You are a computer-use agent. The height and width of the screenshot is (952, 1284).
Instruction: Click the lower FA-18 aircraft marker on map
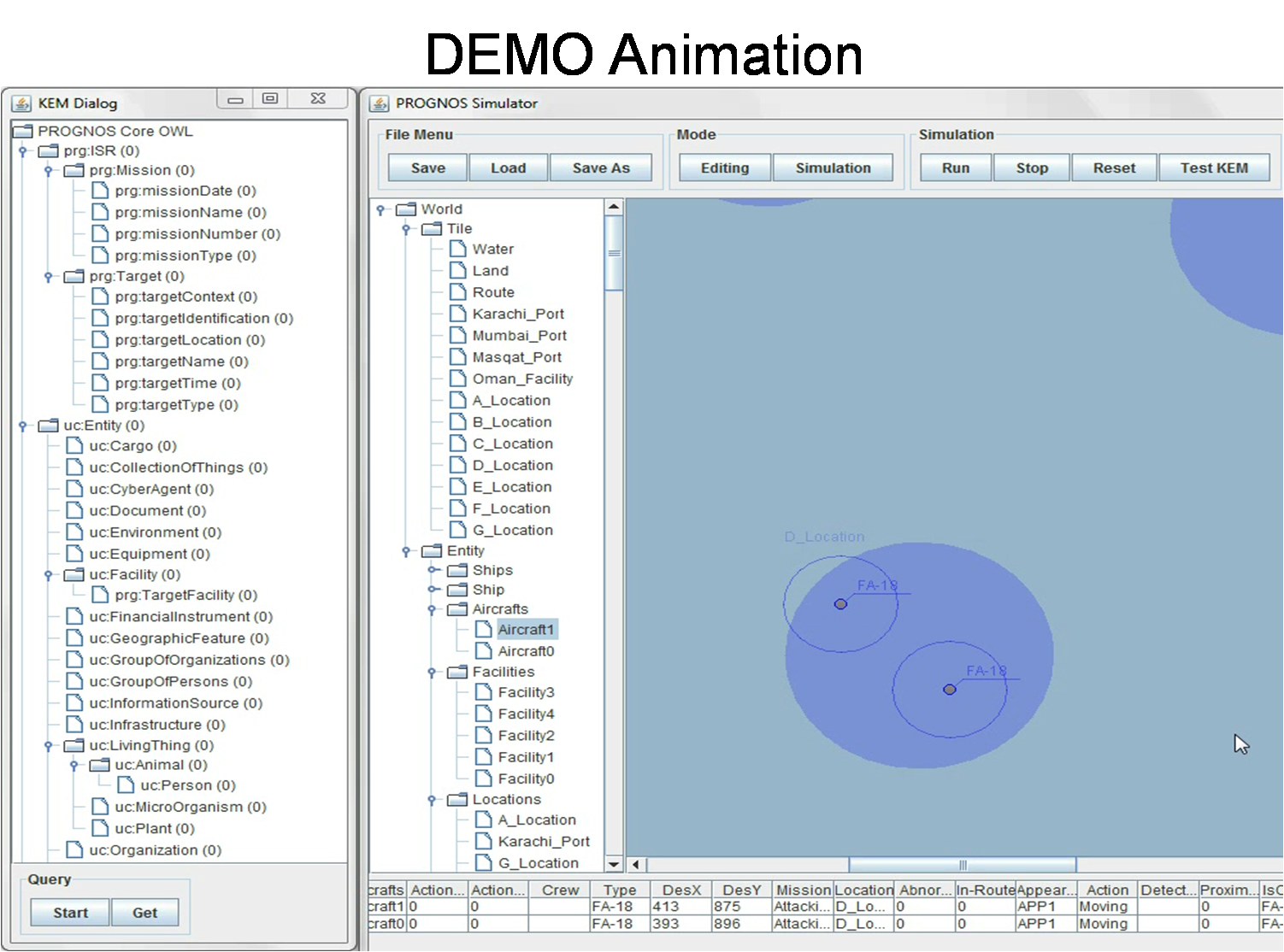(x=949, y=690)
